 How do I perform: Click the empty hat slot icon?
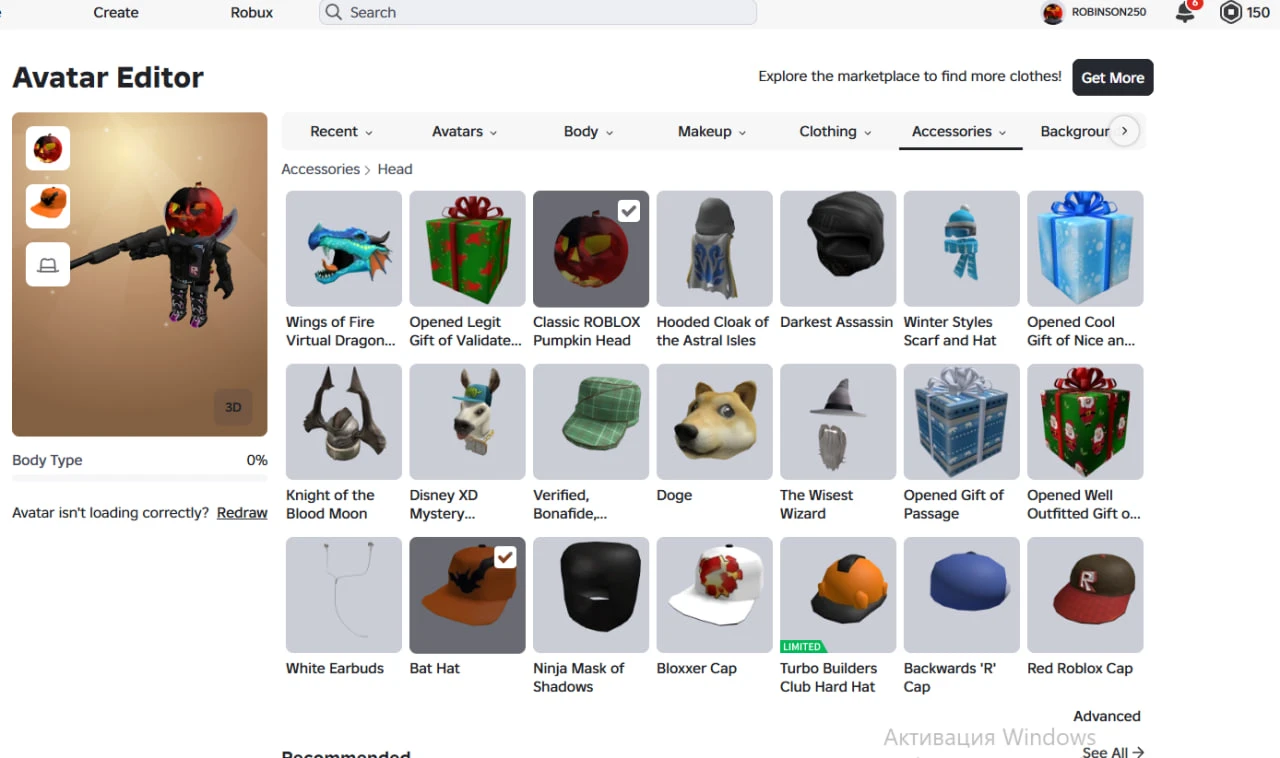click(48, 264)
